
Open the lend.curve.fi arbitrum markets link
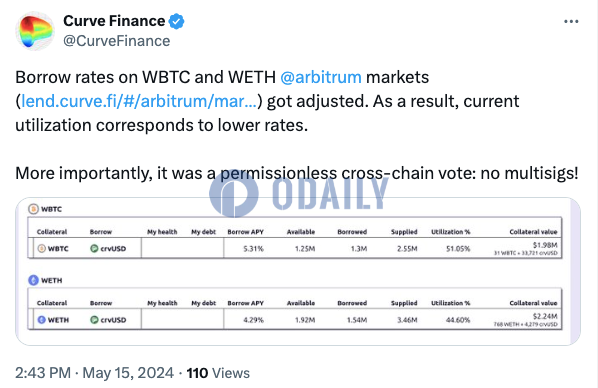[139, 101]
